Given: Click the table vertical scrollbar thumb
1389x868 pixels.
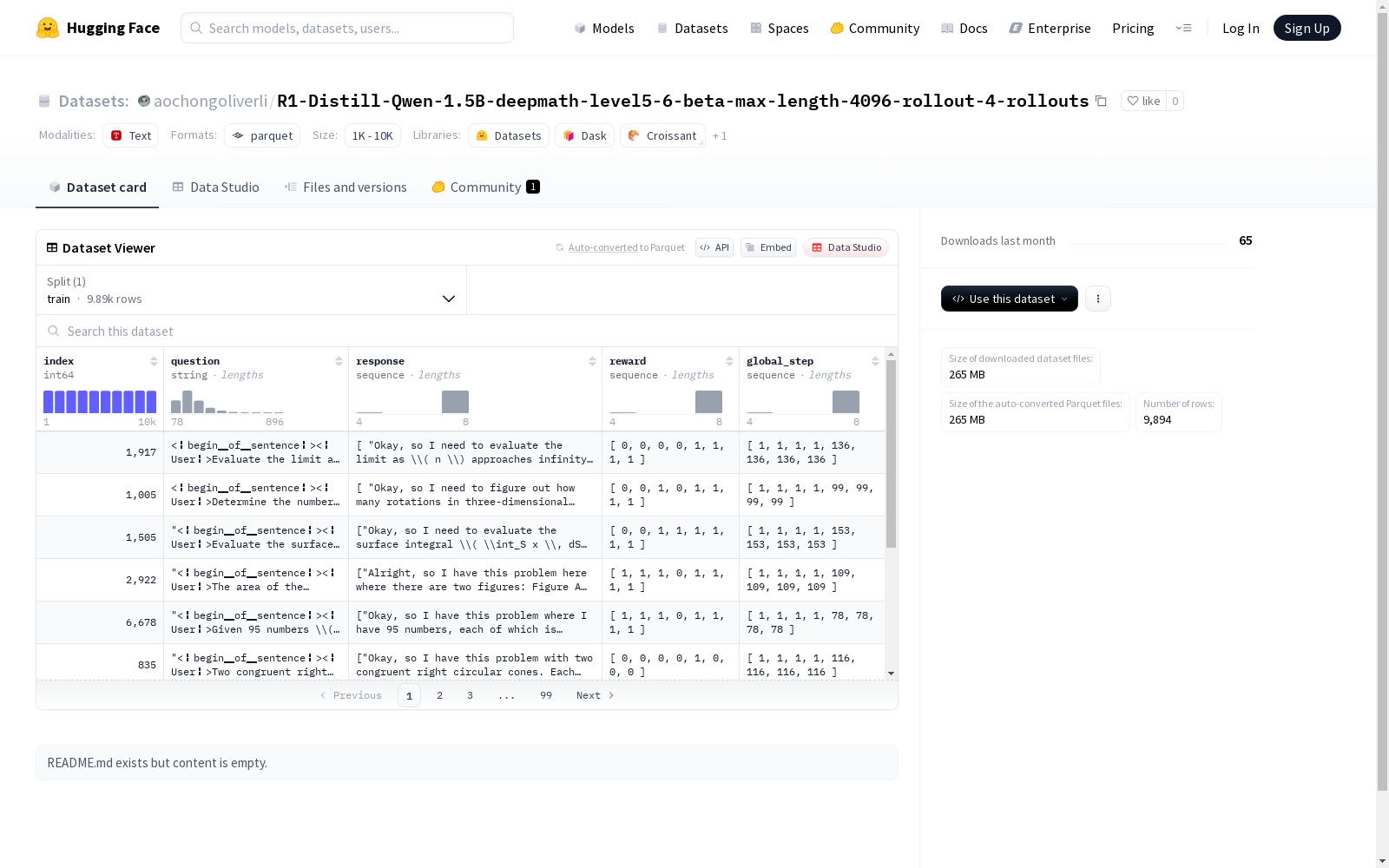Looking at the screenshot, I should point(891,453).
